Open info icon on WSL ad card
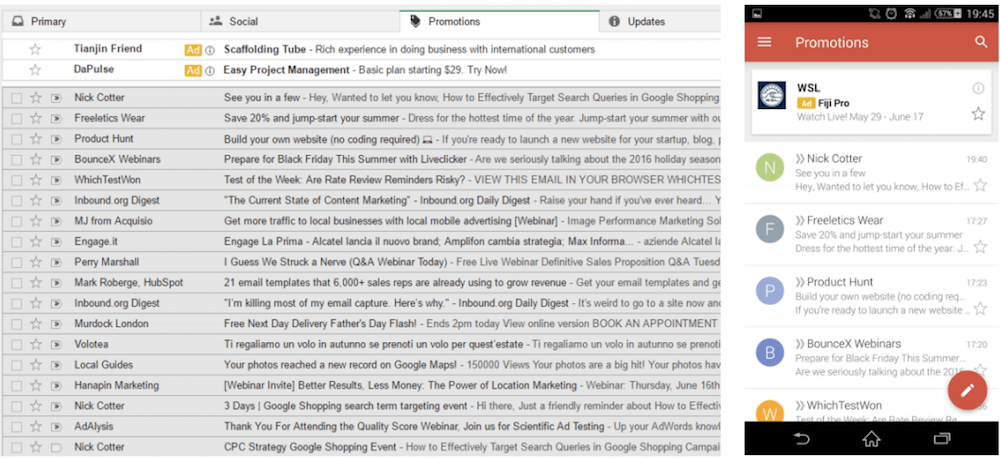Image resolution: width=1000 pixels, height=459 pixels. coord(978,89)
